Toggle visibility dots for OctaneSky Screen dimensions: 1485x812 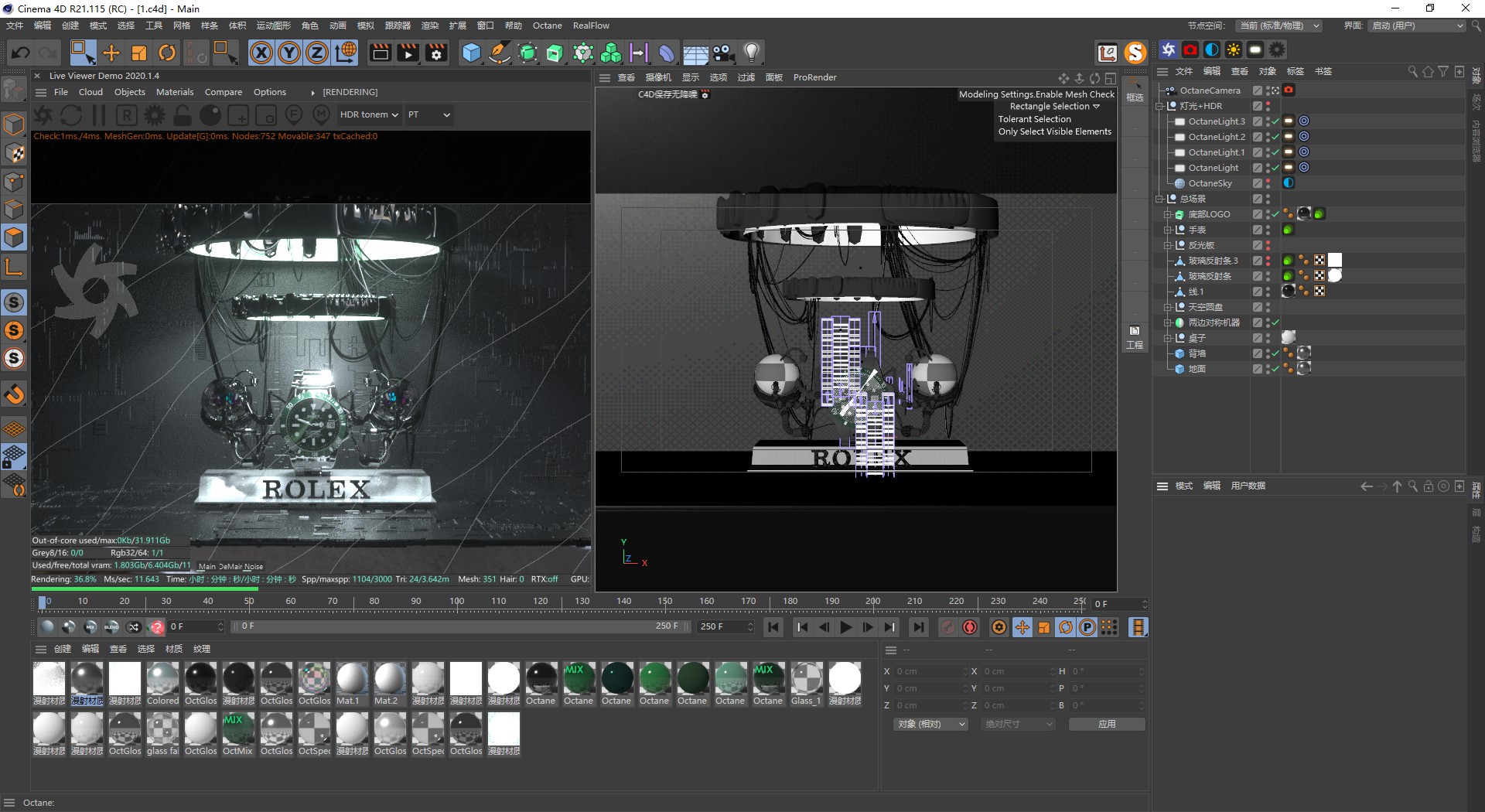pyautogui.click(x=1268, y=183)
